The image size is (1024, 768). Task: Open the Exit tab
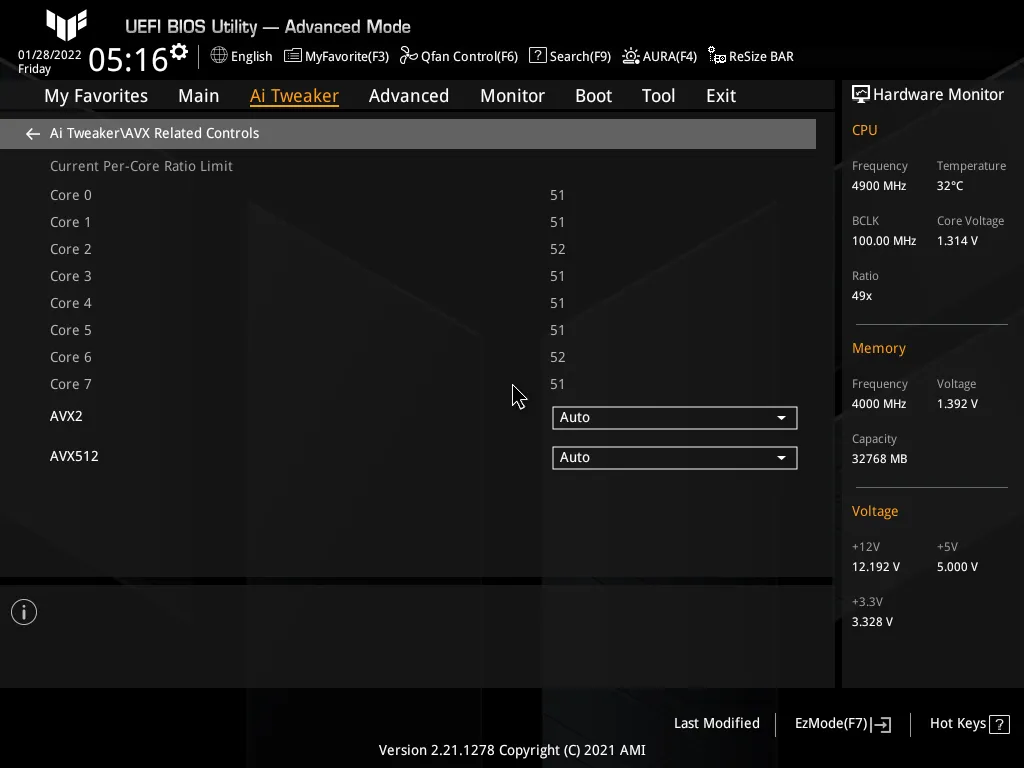click(x=721, y=96)
